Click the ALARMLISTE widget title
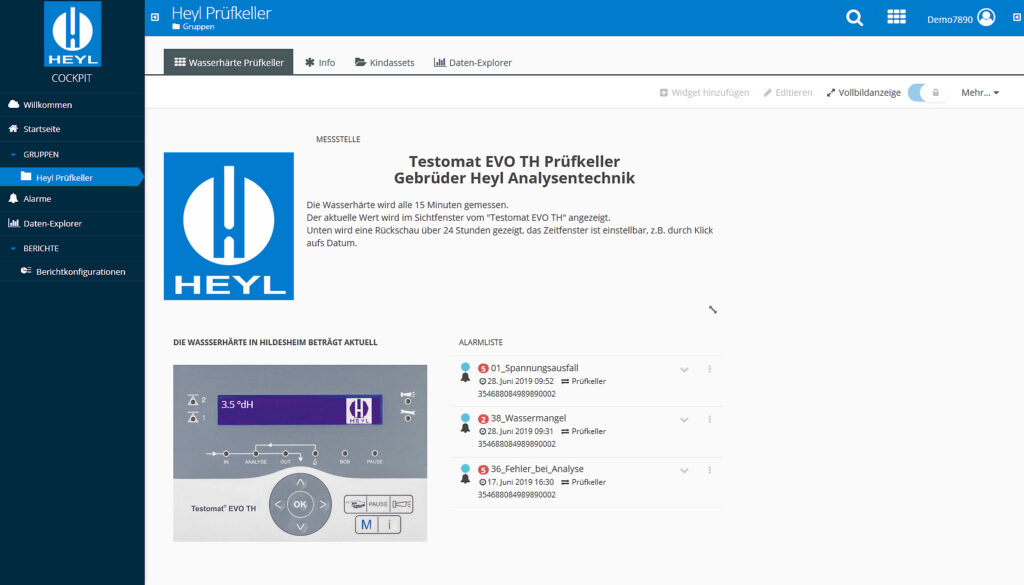Image resolution: width=1024 pixels, height=585 pixels. pyautogui.click(x=481, y=342)
